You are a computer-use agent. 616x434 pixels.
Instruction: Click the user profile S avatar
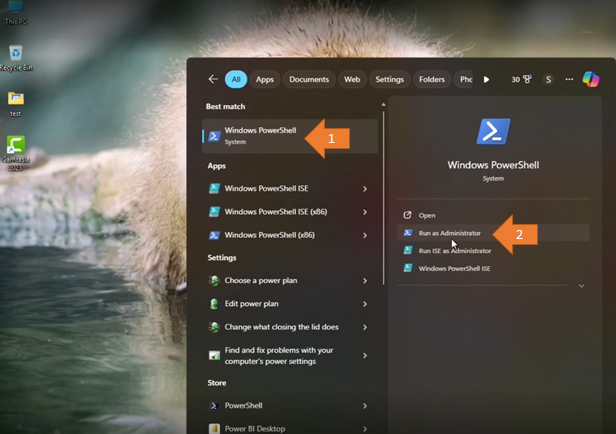[548, 79]
